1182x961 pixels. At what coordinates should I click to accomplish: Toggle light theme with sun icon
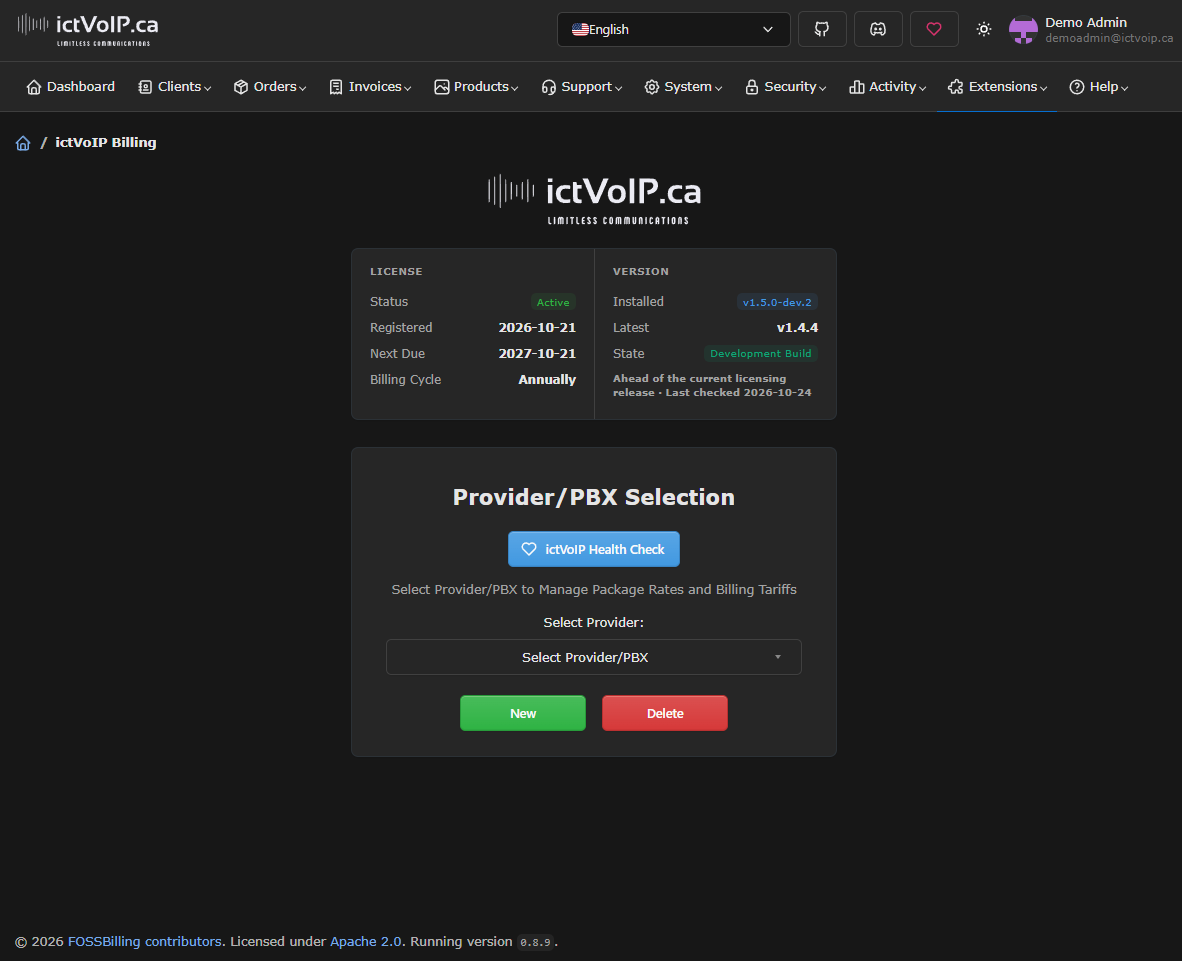click(983, 29)
